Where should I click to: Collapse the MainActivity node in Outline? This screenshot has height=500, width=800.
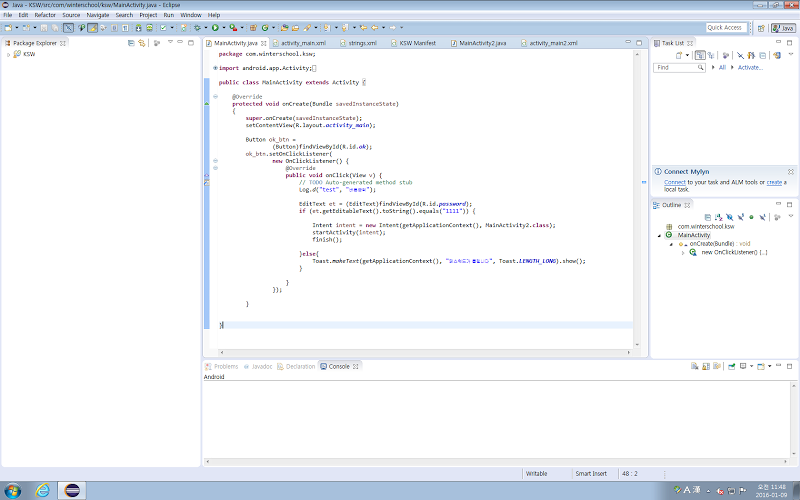(659, 236)
